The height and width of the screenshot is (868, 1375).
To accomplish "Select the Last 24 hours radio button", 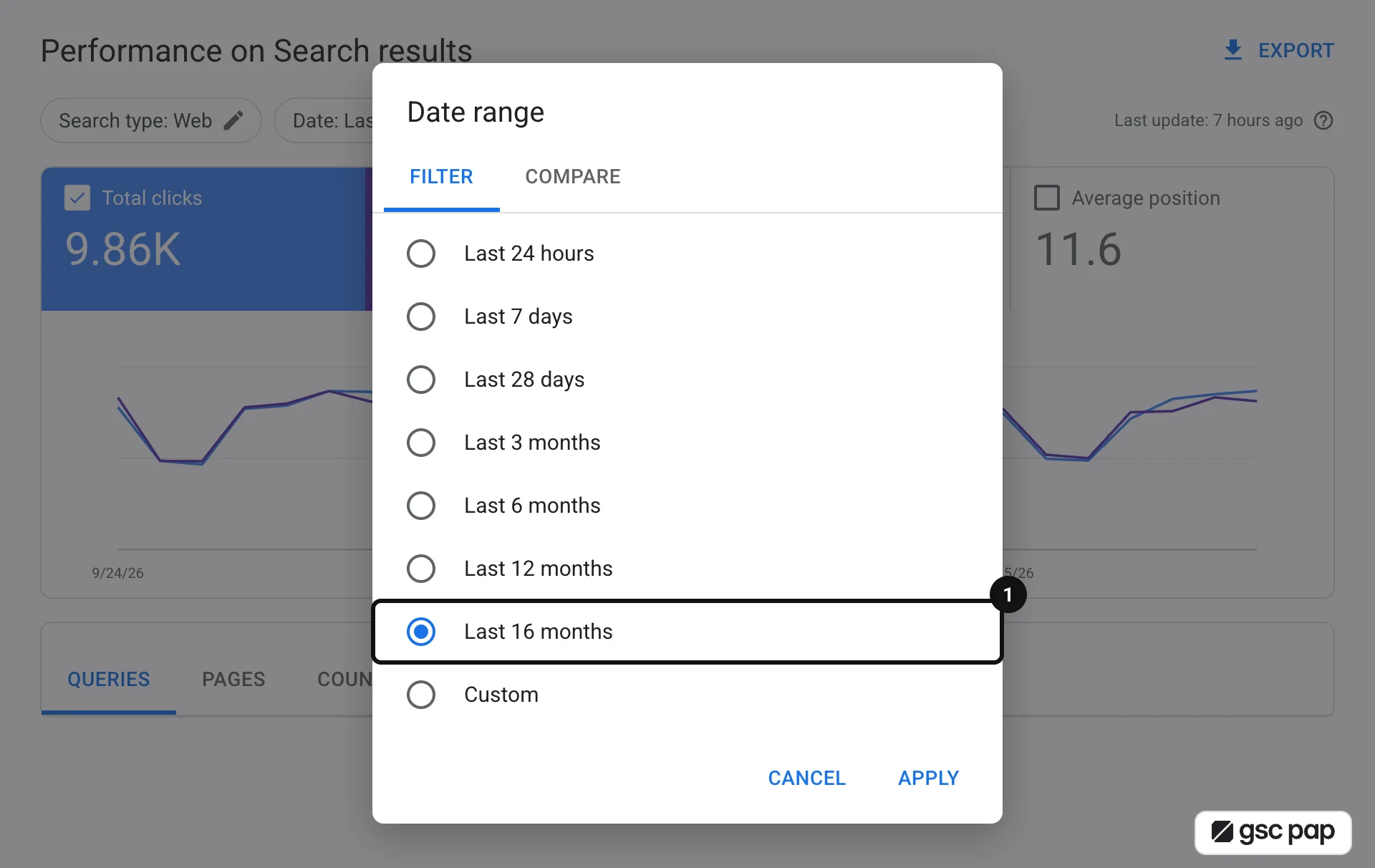I will click(421, 254).
